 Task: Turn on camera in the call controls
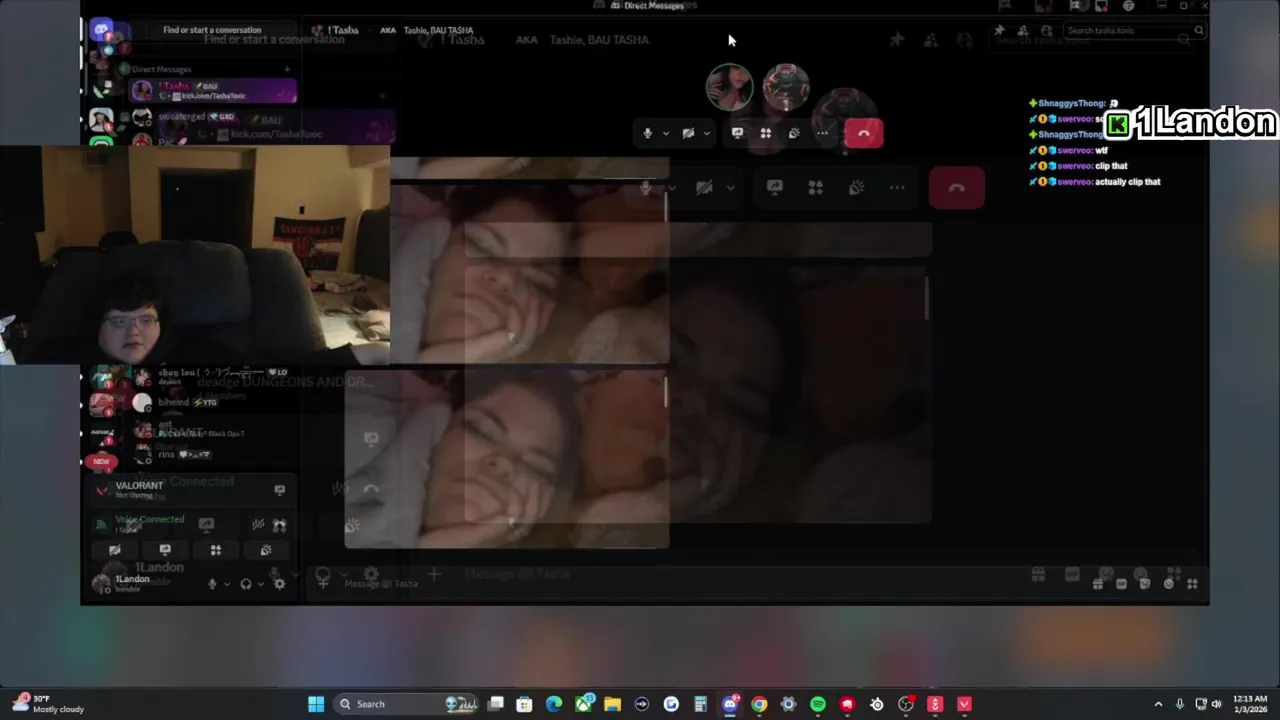(x=688, y=133)
